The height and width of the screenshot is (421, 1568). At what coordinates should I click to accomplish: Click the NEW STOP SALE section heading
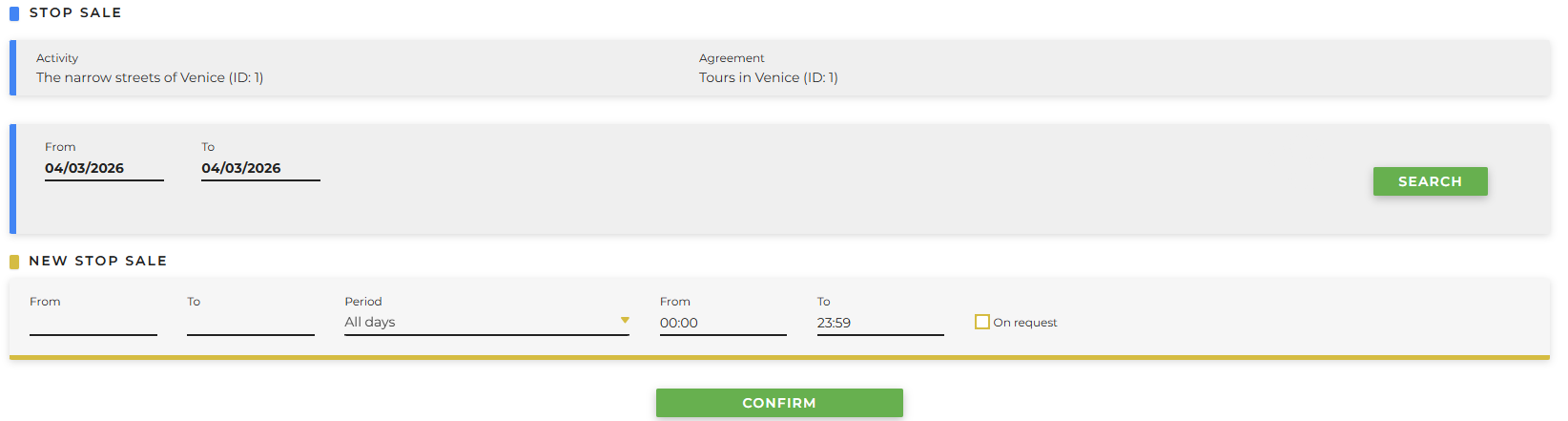point(97,262)
